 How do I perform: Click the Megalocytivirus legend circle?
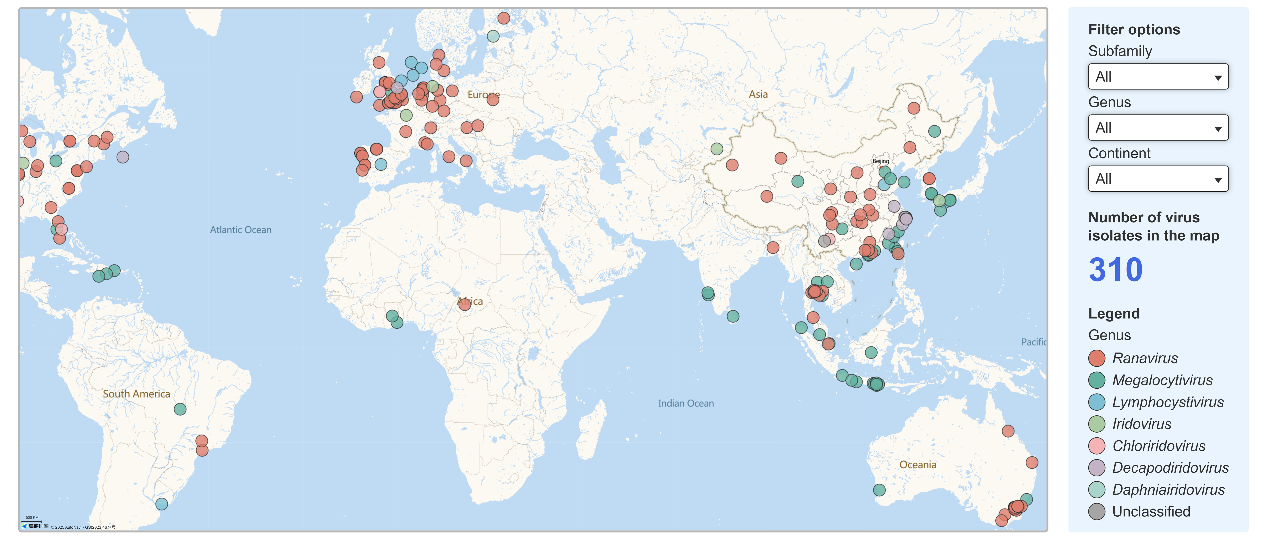(1097, 380)
